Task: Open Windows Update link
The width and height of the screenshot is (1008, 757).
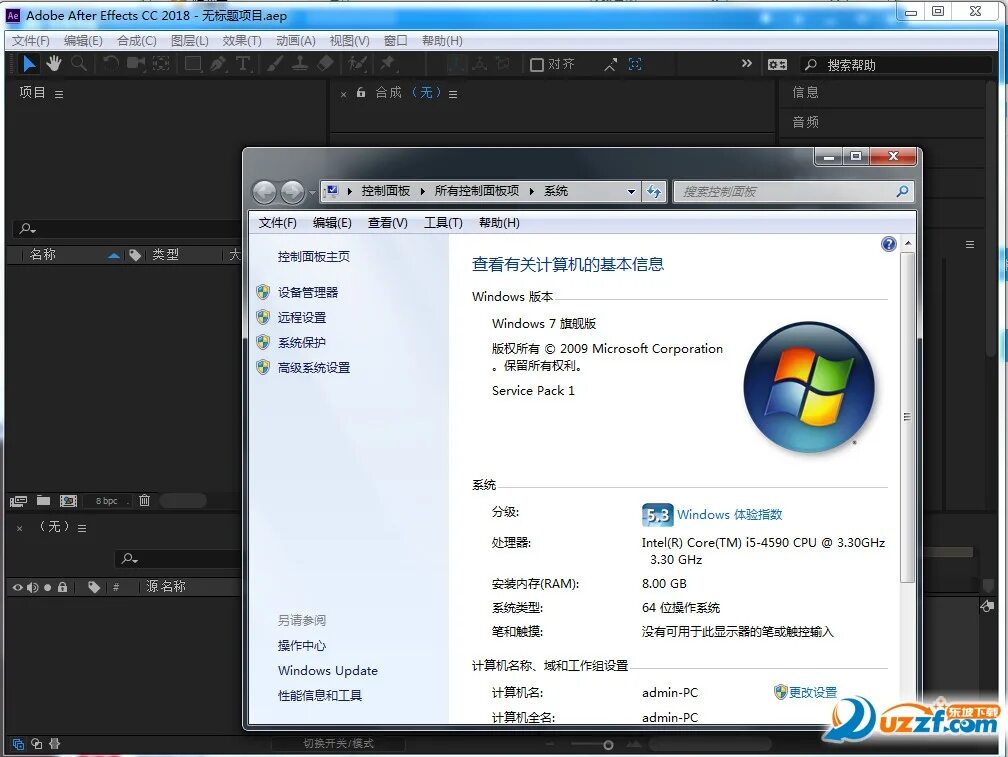Action: click(328, 671)
